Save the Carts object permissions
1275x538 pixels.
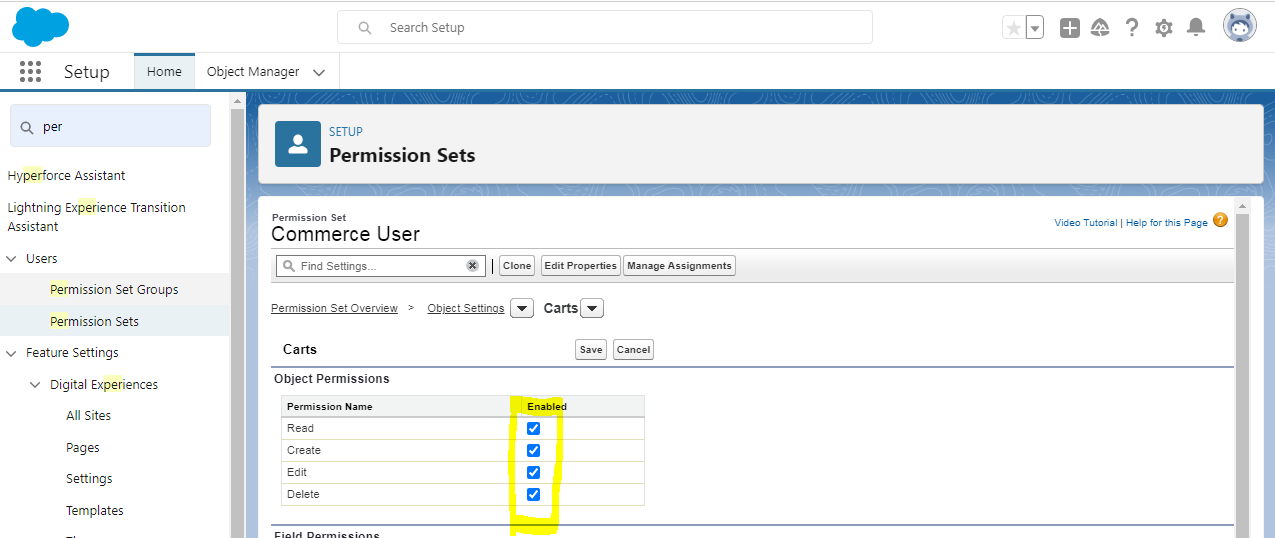click(x=591, y=350)
